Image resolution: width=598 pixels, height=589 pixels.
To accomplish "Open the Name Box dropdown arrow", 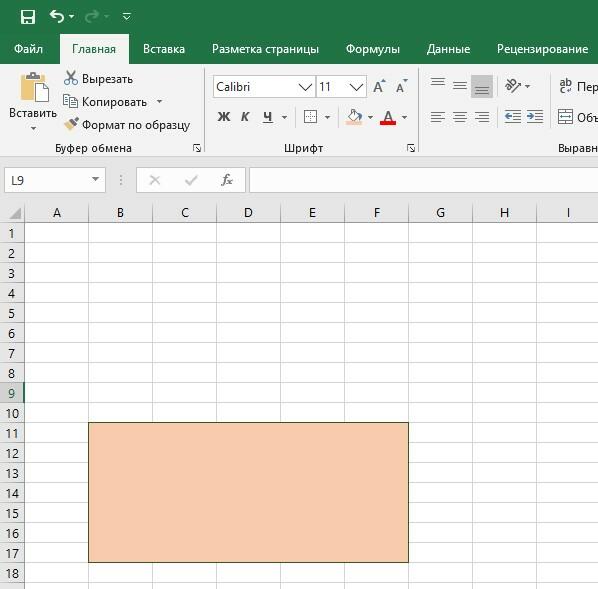I will (95, 179).
